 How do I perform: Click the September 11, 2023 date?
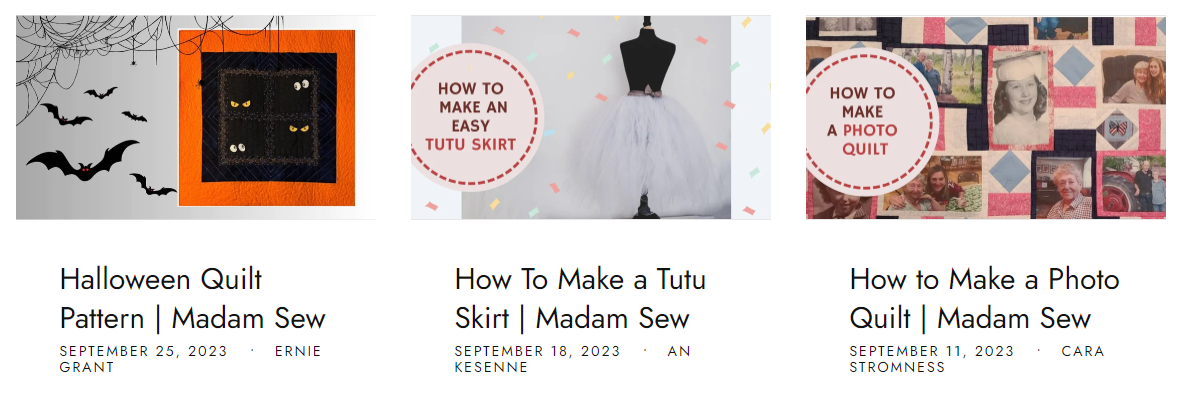pyautogui.click(x=932, y=352)
